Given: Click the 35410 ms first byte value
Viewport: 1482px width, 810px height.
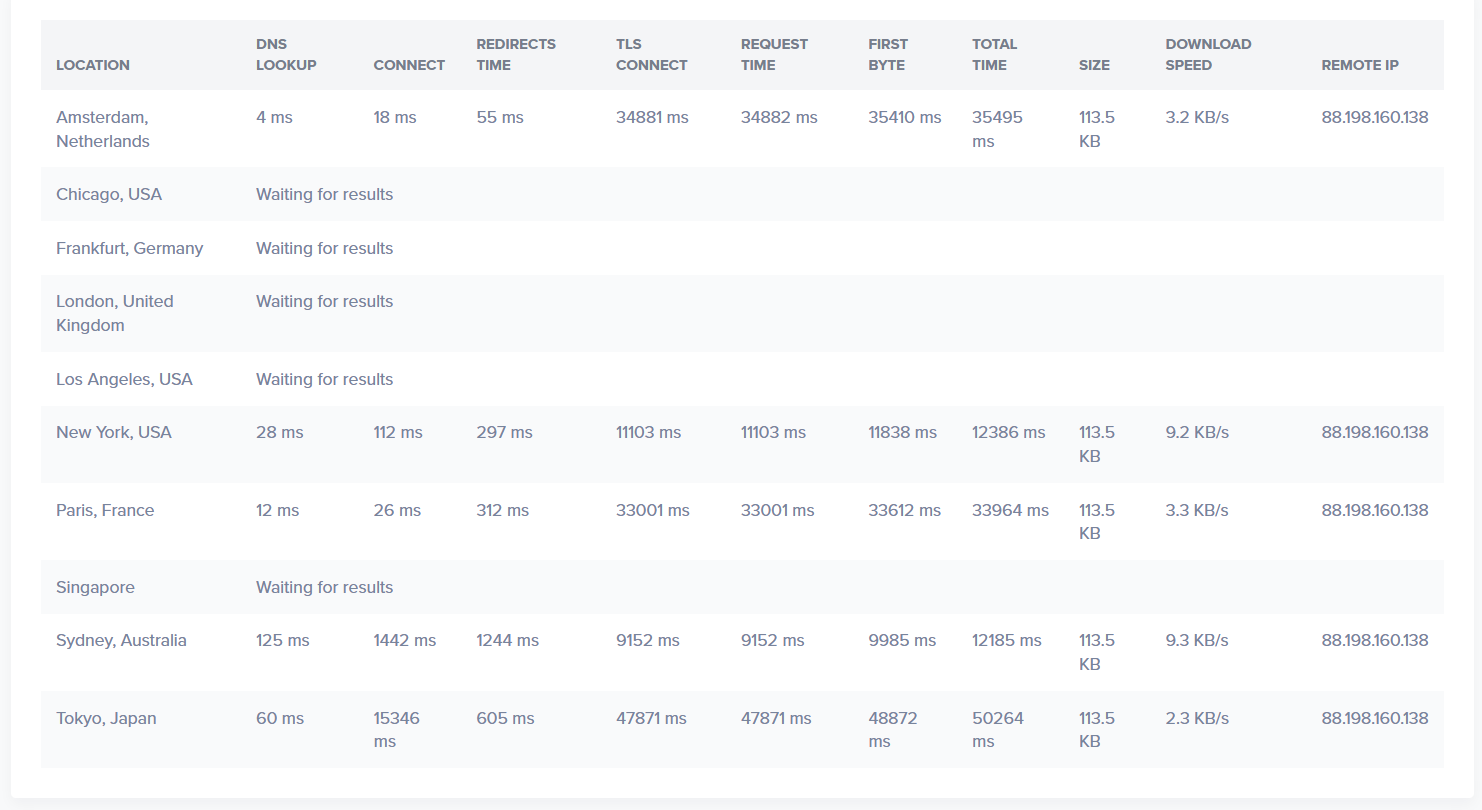Looking at the screenshot, I should pos(905,117).
